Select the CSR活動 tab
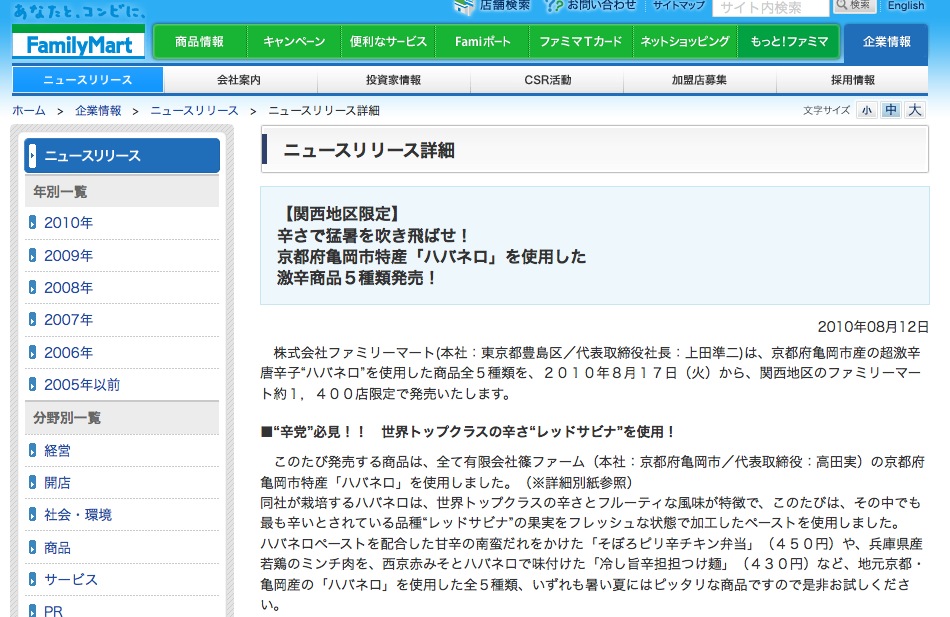 [x=547, y=80]
